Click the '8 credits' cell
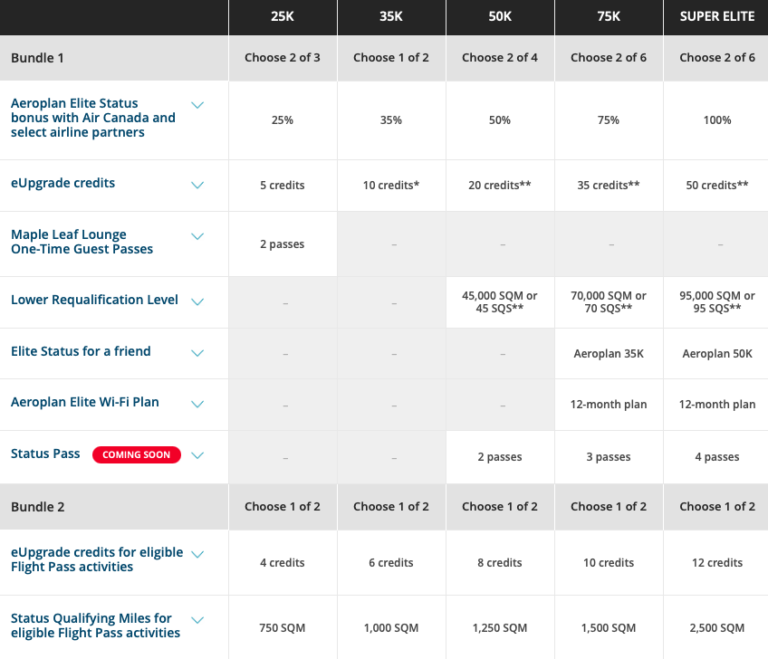 pyautogui.click(x=500, y=562)
